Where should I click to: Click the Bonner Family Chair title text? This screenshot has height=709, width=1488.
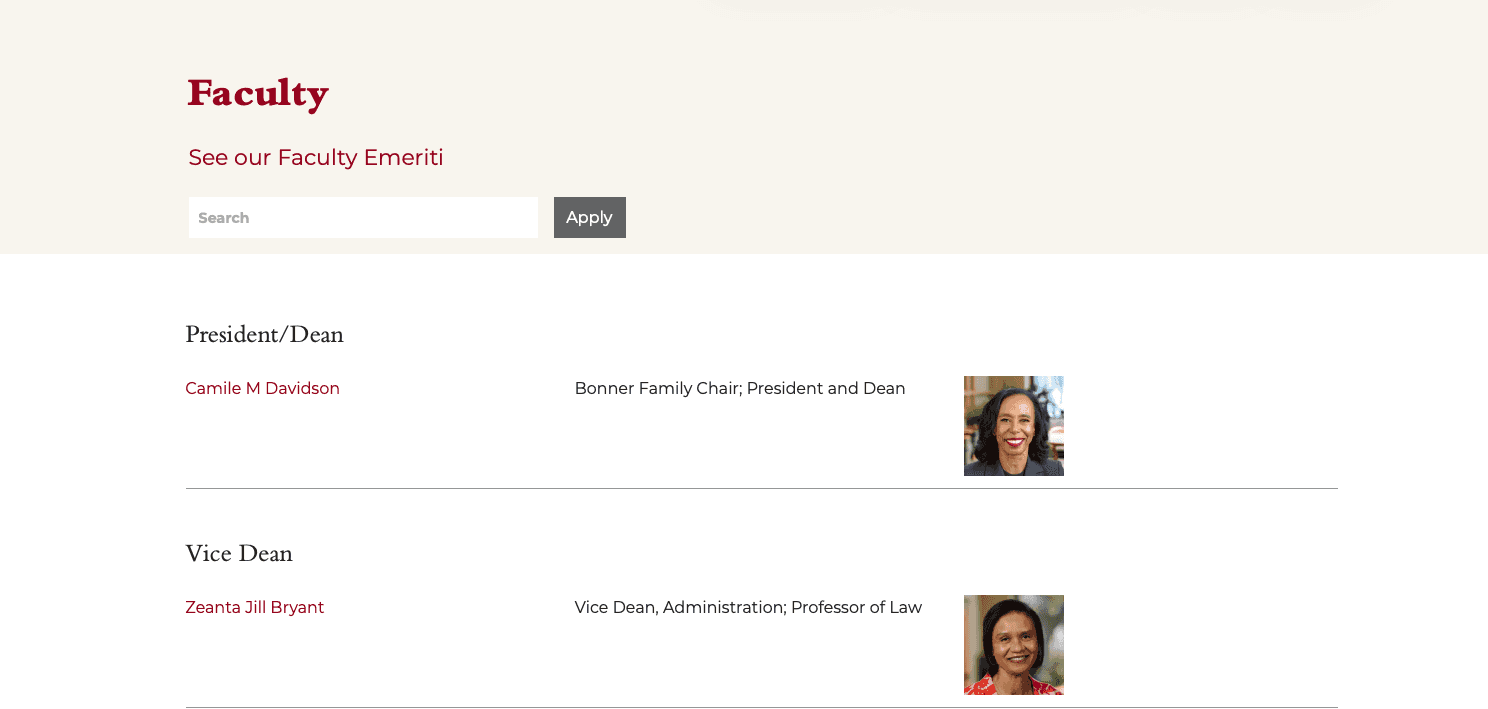(657, 389)
